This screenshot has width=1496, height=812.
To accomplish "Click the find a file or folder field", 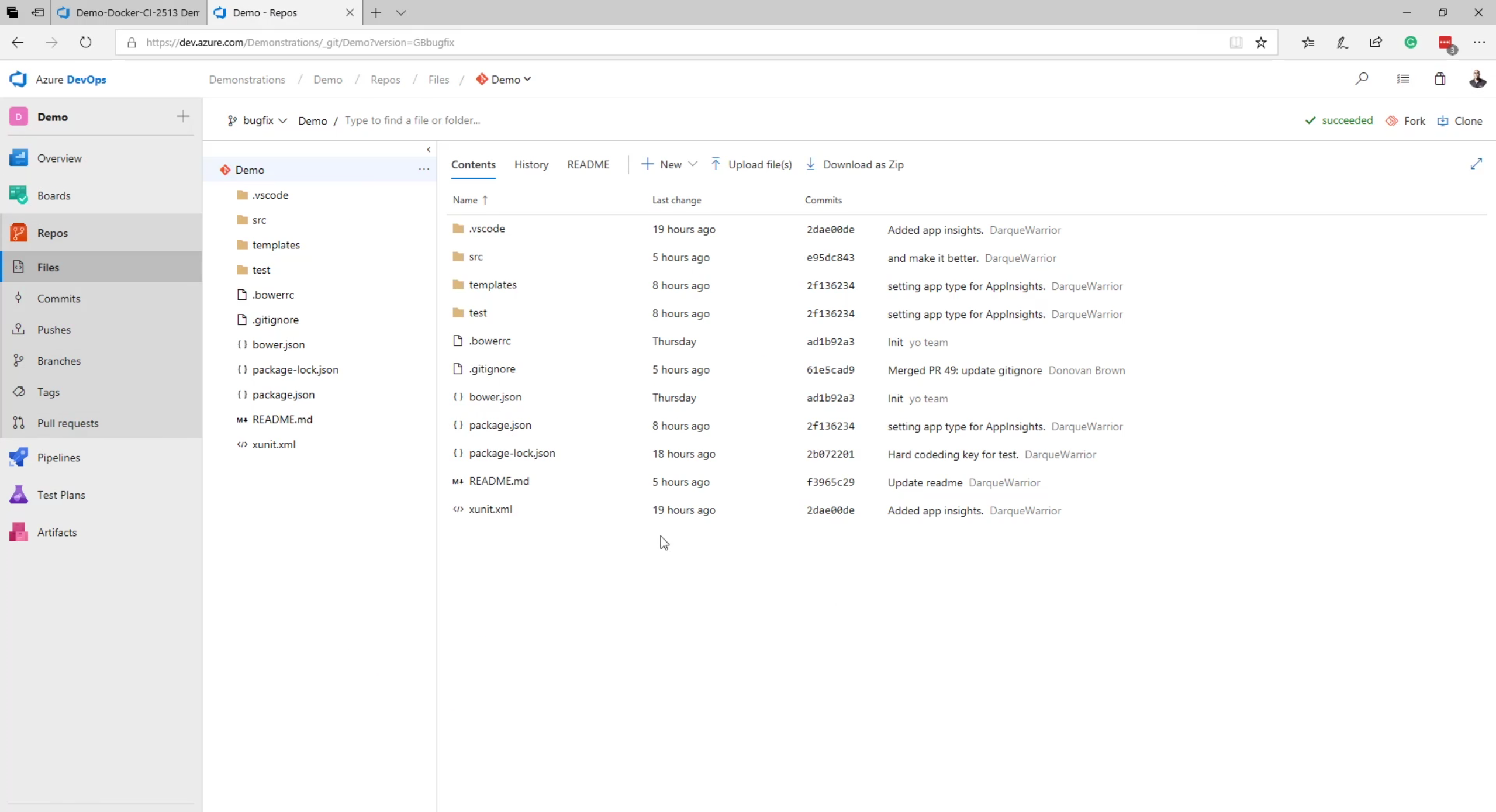I will point(412,120).
